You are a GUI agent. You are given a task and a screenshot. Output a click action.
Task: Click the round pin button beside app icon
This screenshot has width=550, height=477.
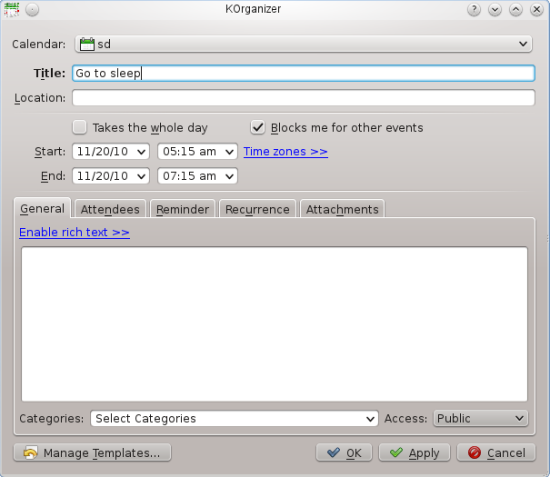point(32,9)
